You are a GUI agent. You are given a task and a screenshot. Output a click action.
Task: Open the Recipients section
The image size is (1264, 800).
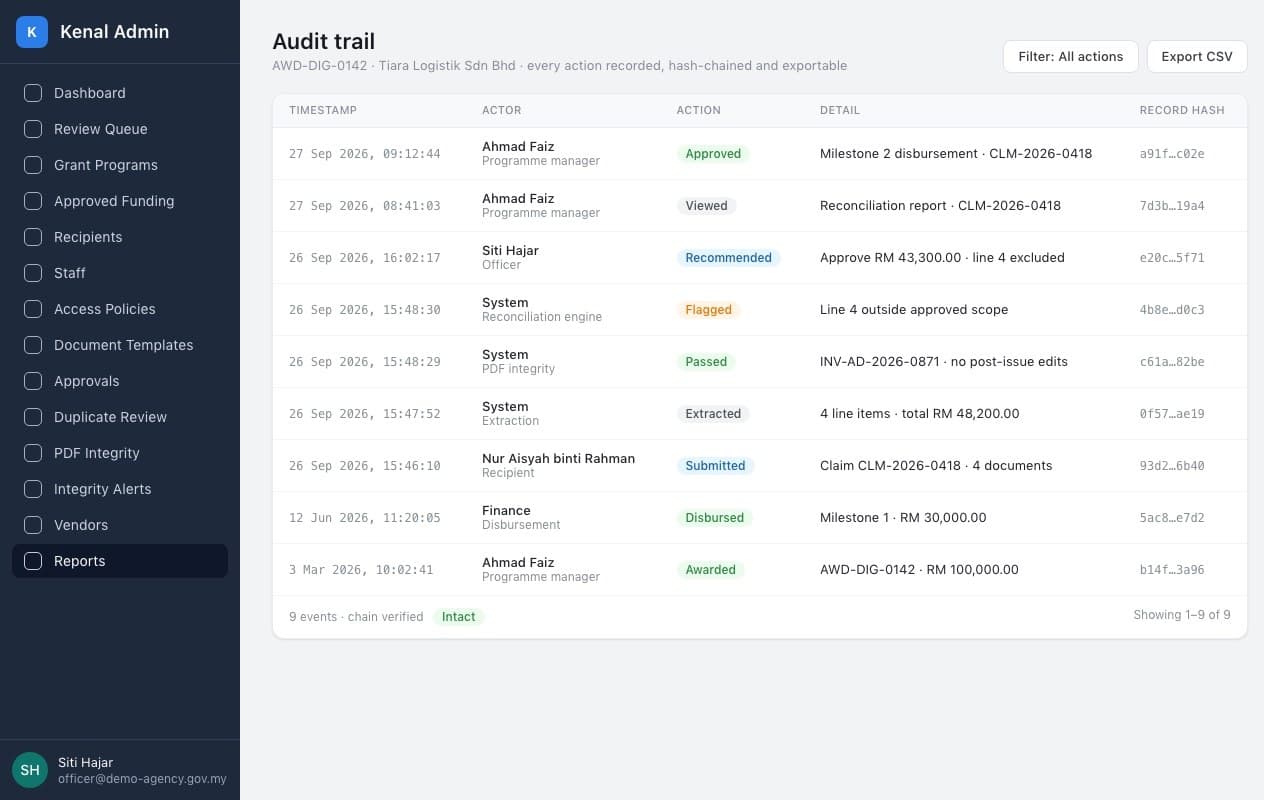pos(120,237)
